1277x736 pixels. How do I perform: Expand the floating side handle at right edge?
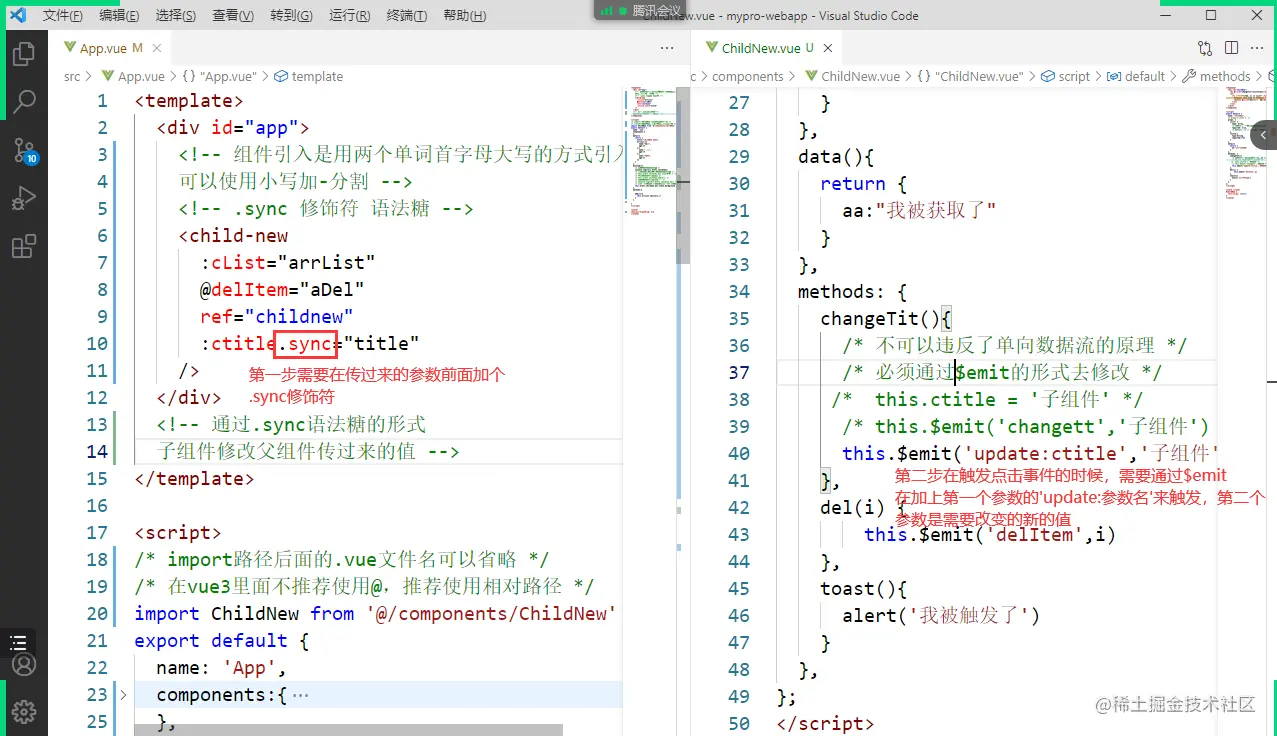(x=1263, y=135)
